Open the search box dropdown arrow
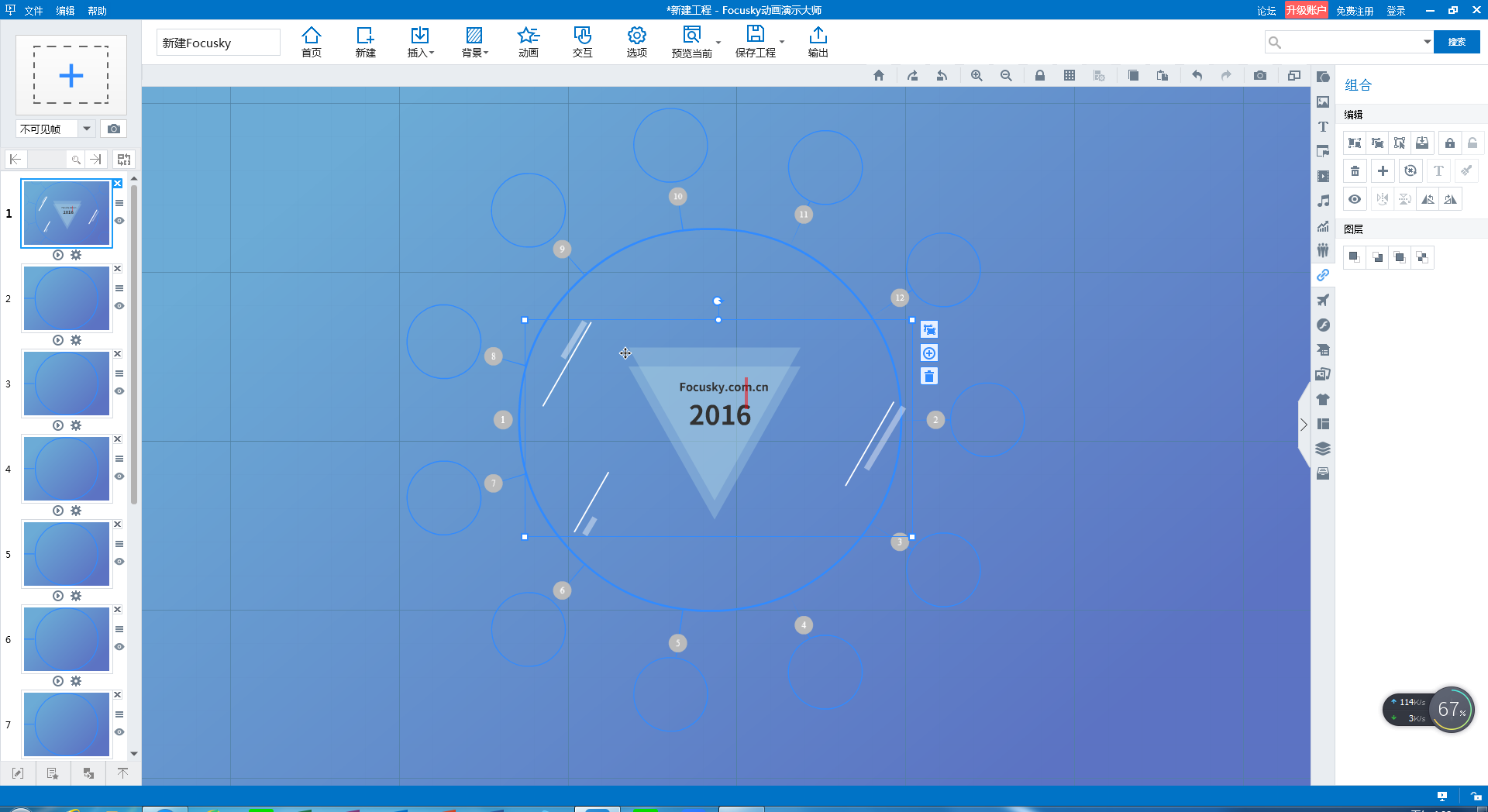 point(1427,42)
